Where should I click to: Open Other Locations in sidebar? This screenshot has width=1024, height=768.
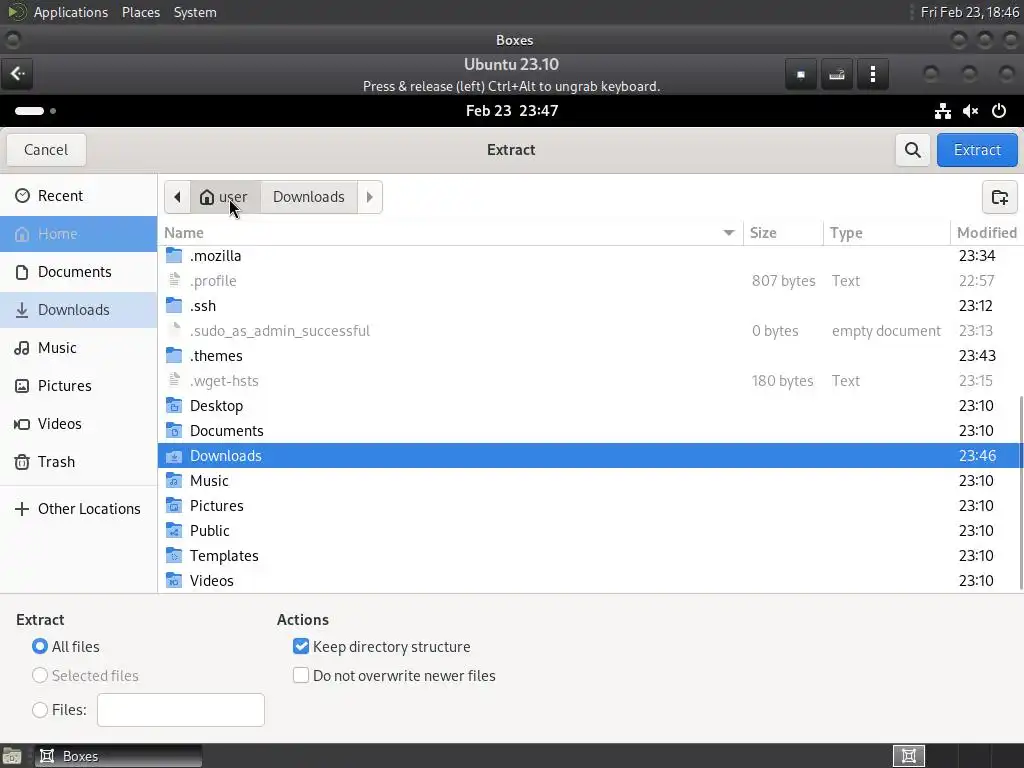(x=78, y=509)
